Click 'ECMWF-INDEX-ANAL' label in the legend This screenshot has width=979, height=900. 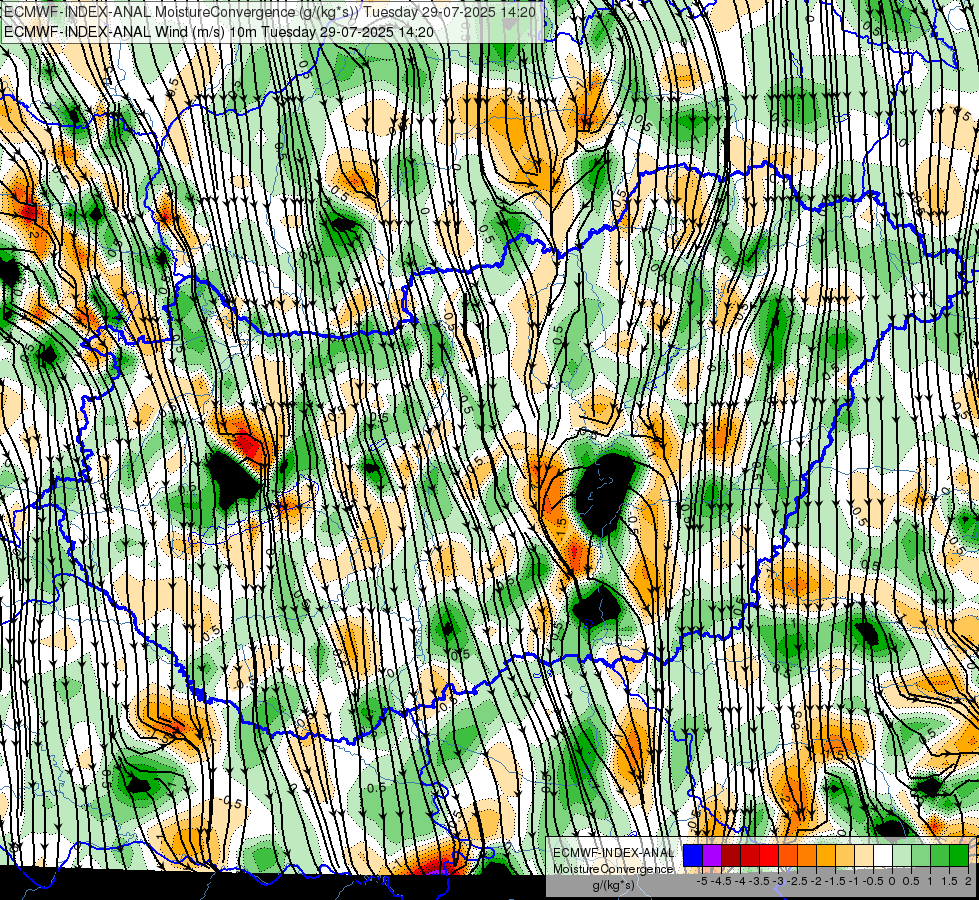[x=613, y=853]
